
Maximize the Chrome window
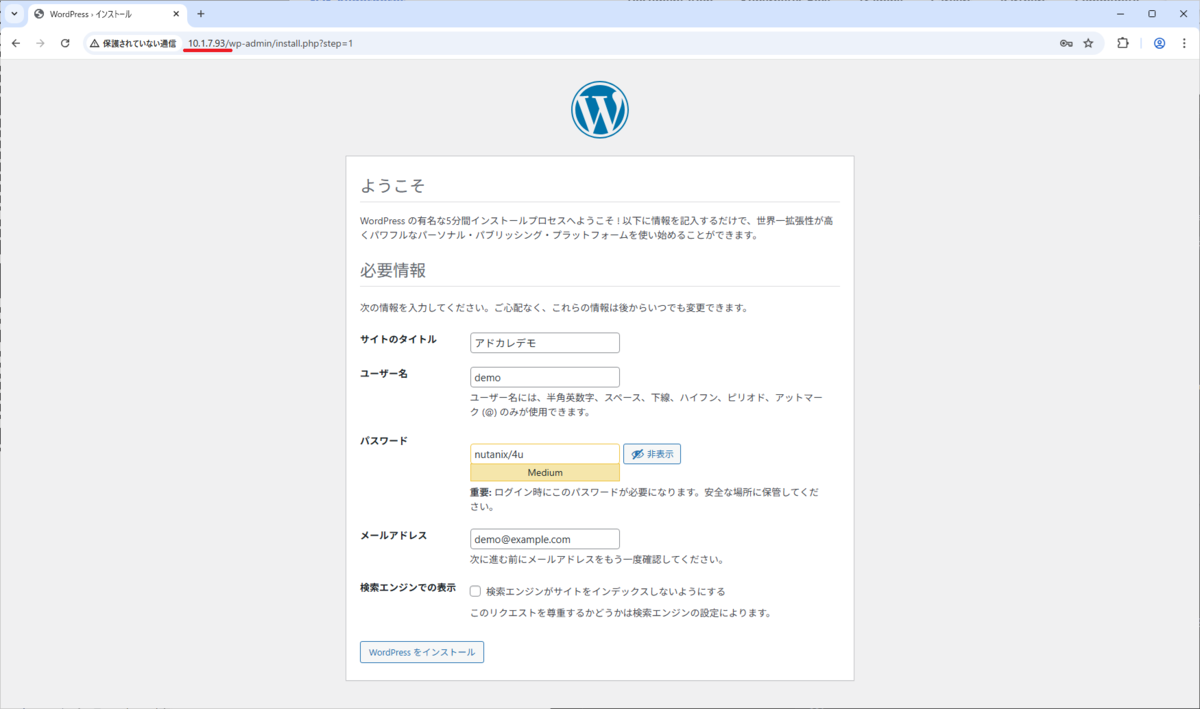tap(1152, 13)
